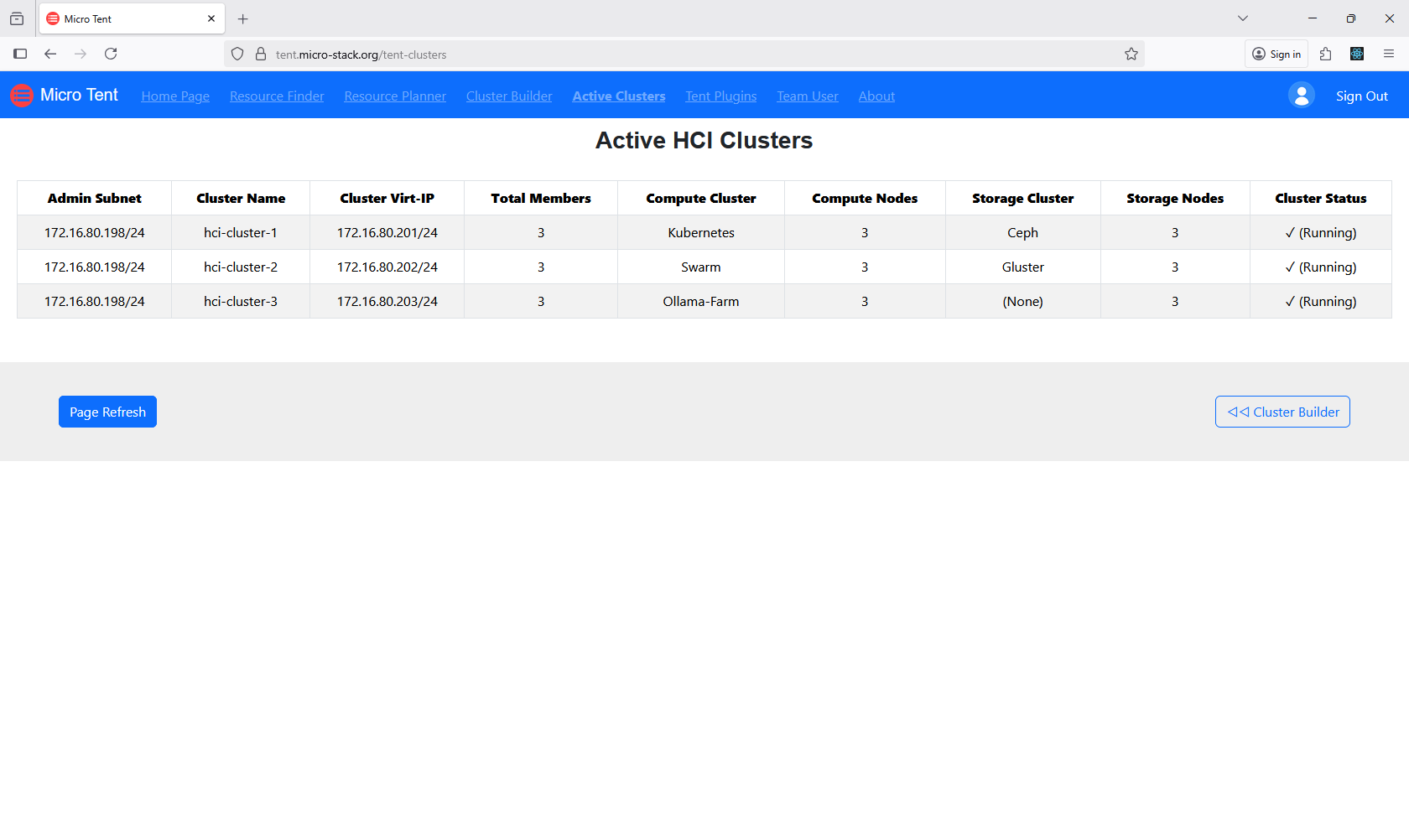Show tracking protection shield icon info
Viewport: 1409px width, 840px height.
point(237,54)
